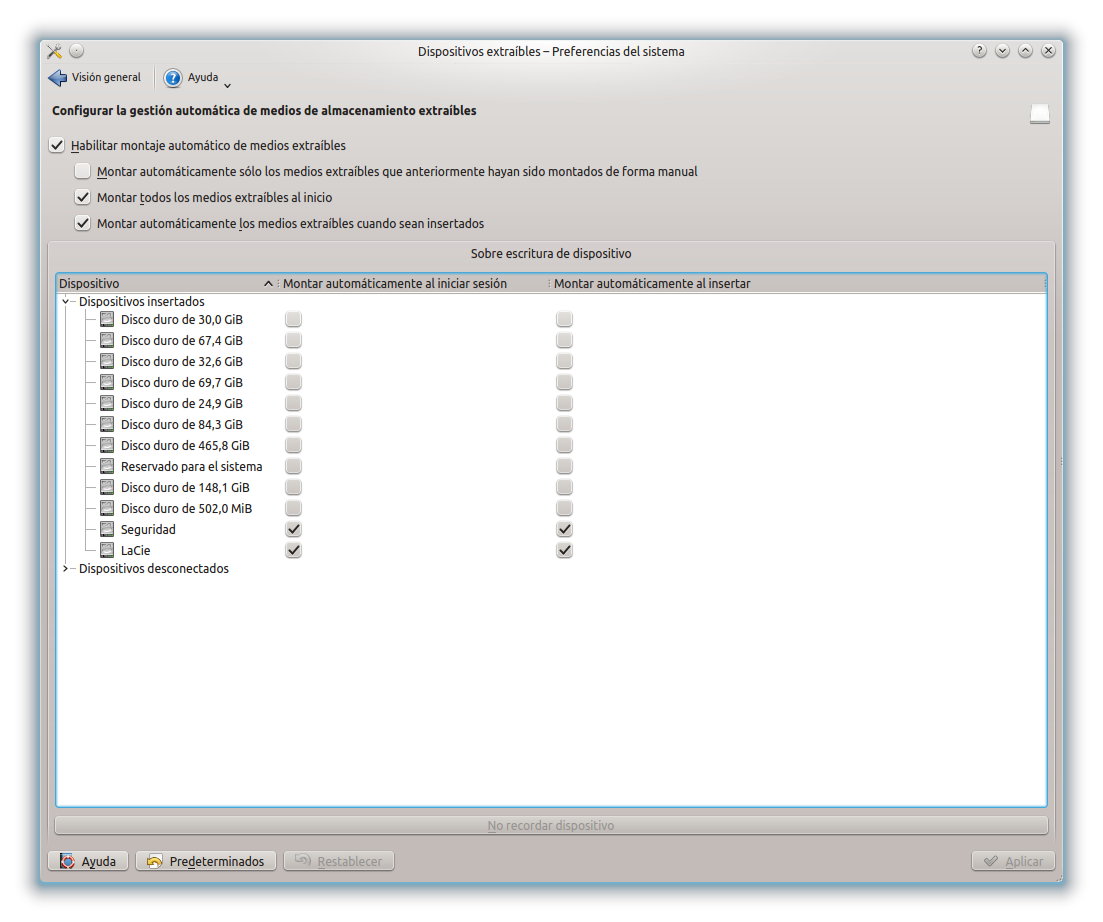Expand the Dispositivos desconectados tree node
This screenshot has width=1103, height=922.
coord(65,569)
